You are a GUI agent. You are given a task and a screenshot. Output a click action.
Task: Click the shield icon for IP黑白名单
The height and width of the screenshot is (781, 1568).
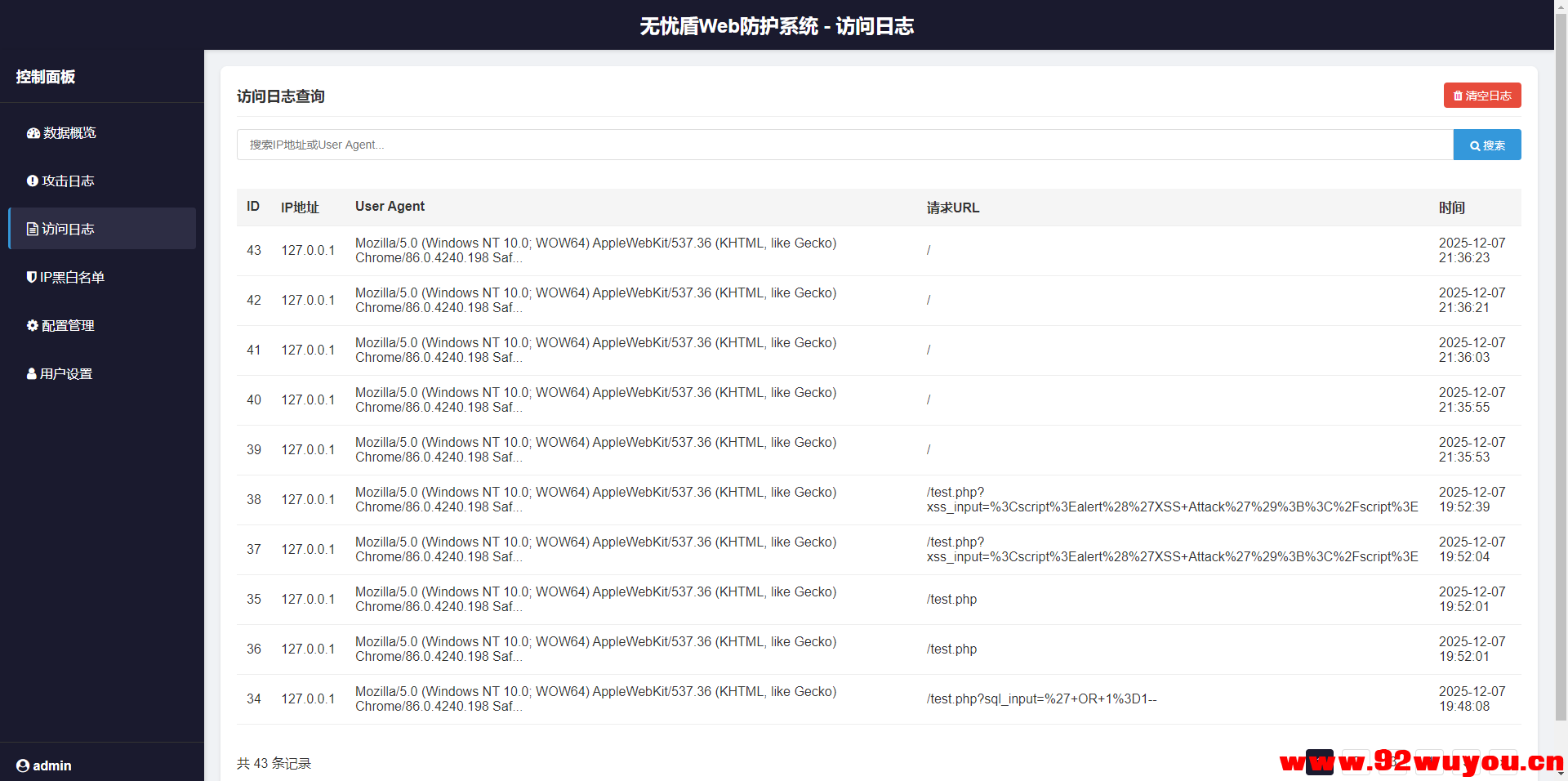pyautogui.click(x=32, y=277)
